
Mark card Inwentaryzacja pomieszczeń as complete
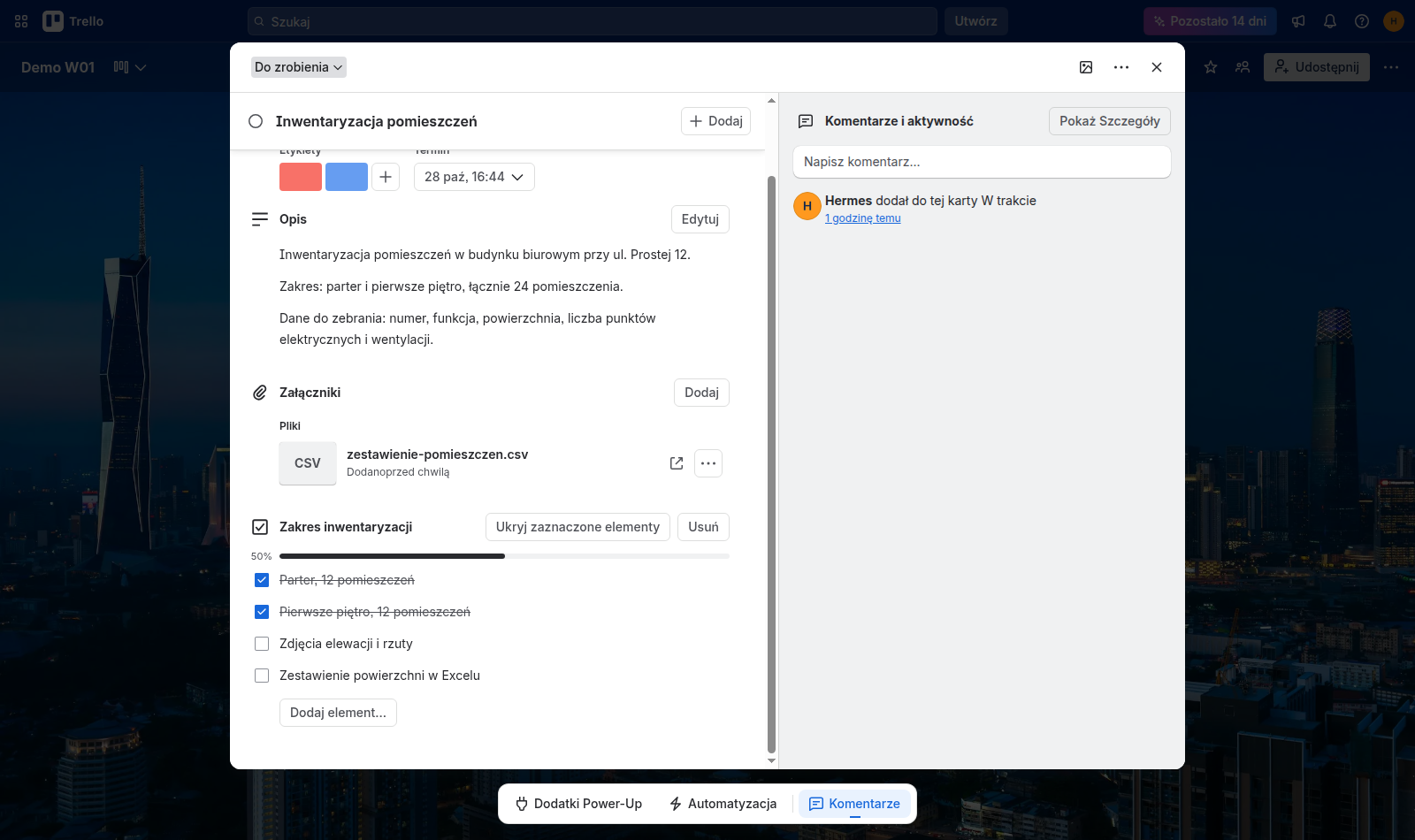point(256,121)
